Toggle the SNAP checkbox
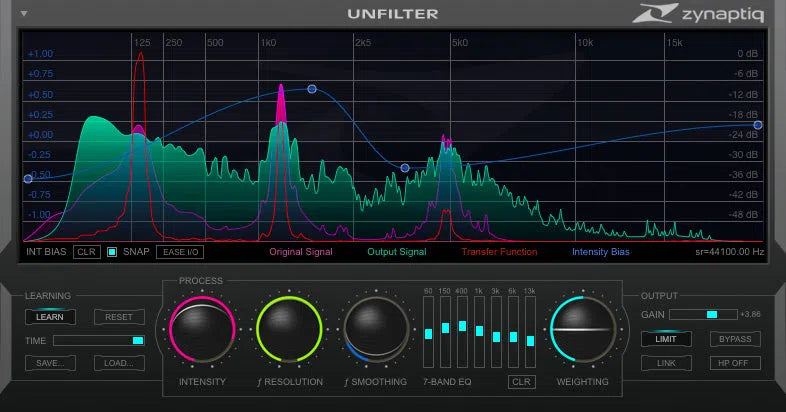This screenshot has width=786, height=412. pos(112,252)
